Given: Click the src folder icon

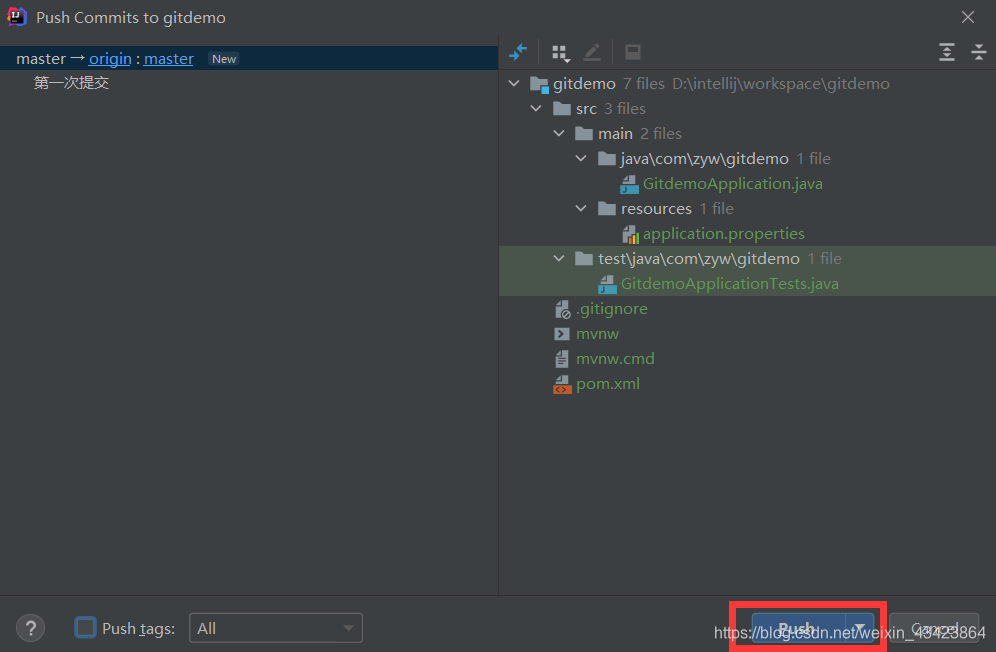Looking at the screenshot, I should pyautogui.click(x=562, y=109).
